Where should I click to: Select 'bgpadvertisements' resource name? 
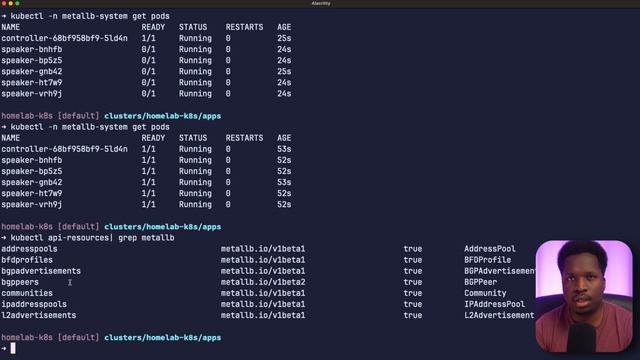[41, 271]
